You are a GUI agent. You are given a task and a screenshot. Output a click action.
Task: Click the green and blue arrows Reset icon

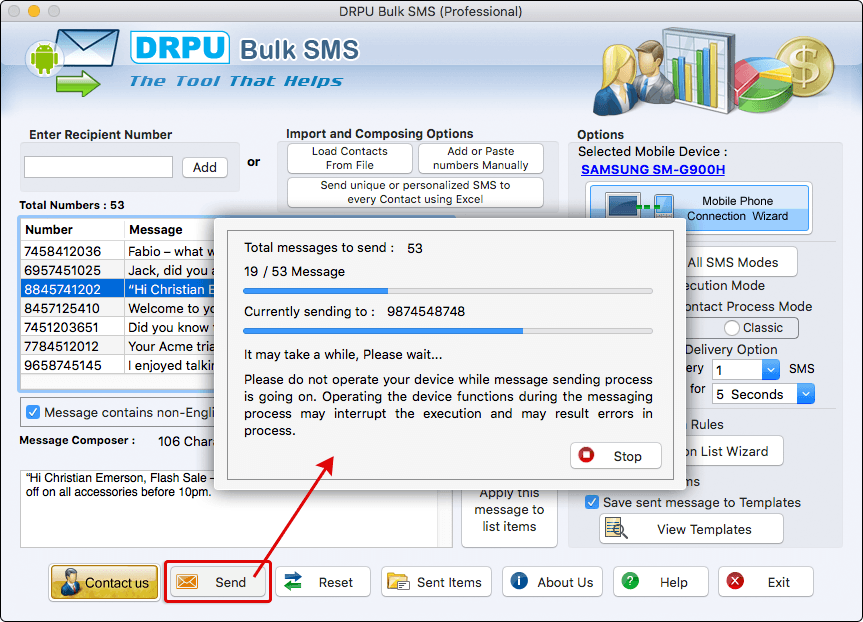coord(293,581)
